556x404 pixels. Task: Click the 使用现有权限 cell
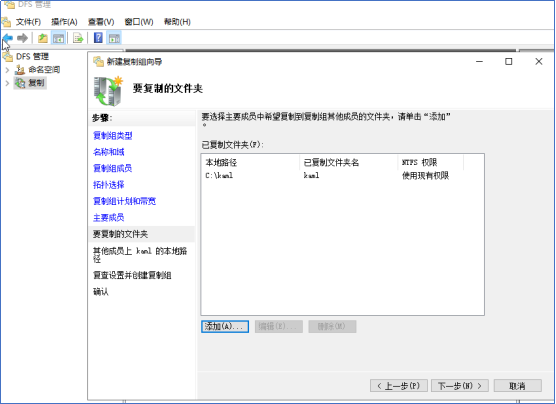[425, 176]
